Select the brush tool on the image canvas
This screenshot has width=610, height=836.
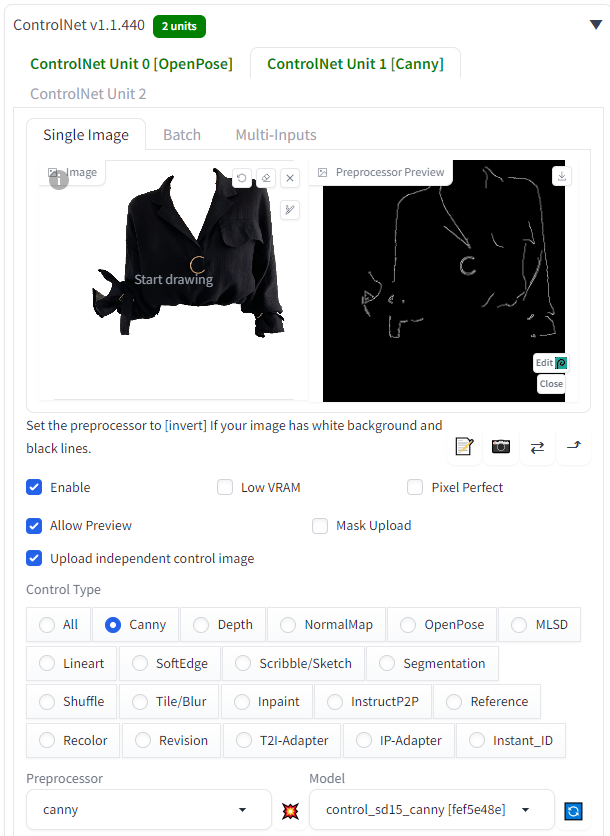[290, 210]
